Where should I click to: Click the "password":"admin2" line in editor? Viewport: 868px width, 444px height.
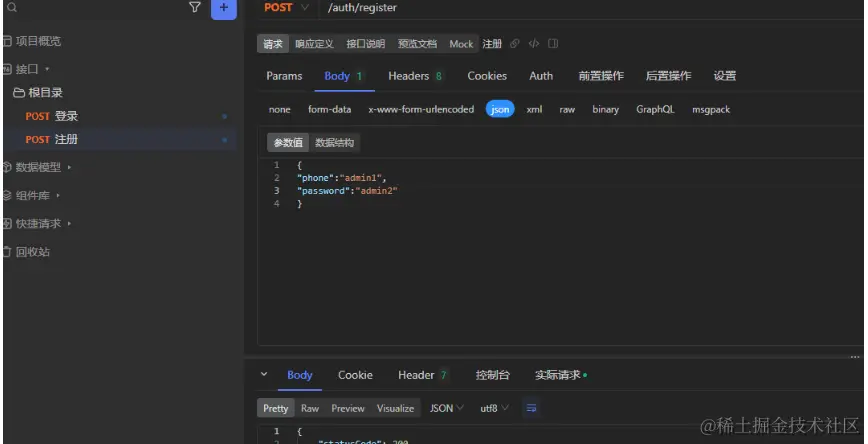point(347,190)
